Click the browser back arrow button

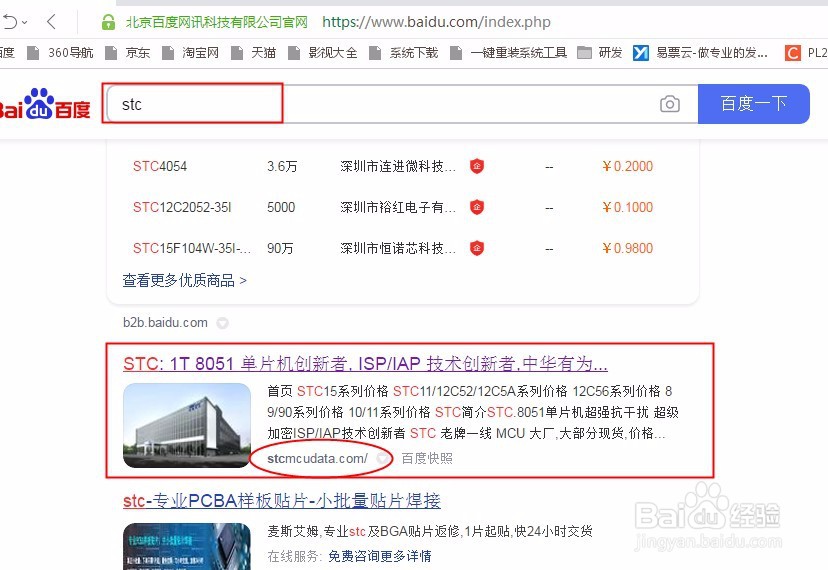(51, 22)
